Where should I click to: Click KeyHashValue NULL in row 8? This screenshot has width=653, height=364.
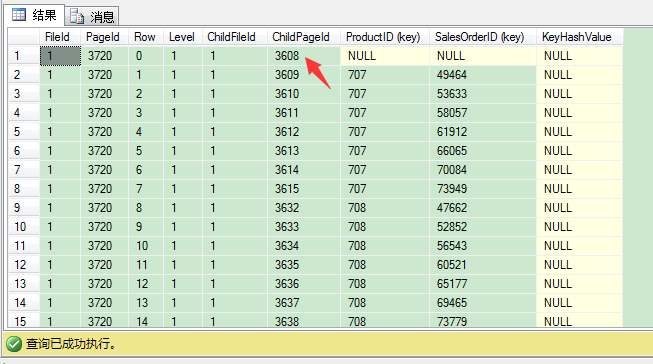click(580, 189)
